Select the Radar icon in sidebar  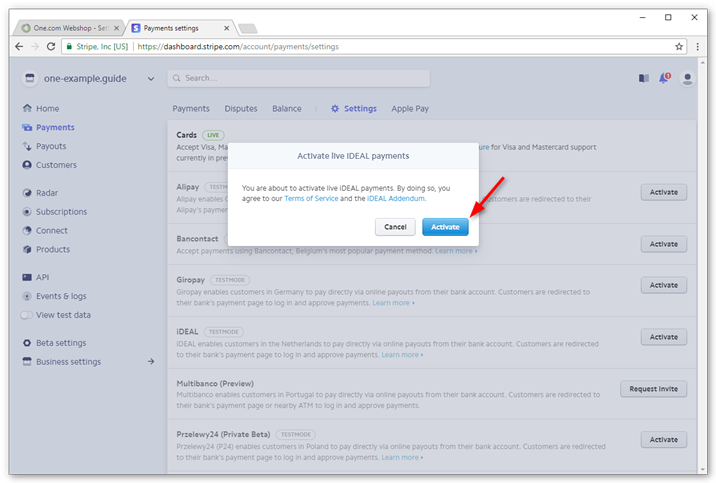coord(27,193)
